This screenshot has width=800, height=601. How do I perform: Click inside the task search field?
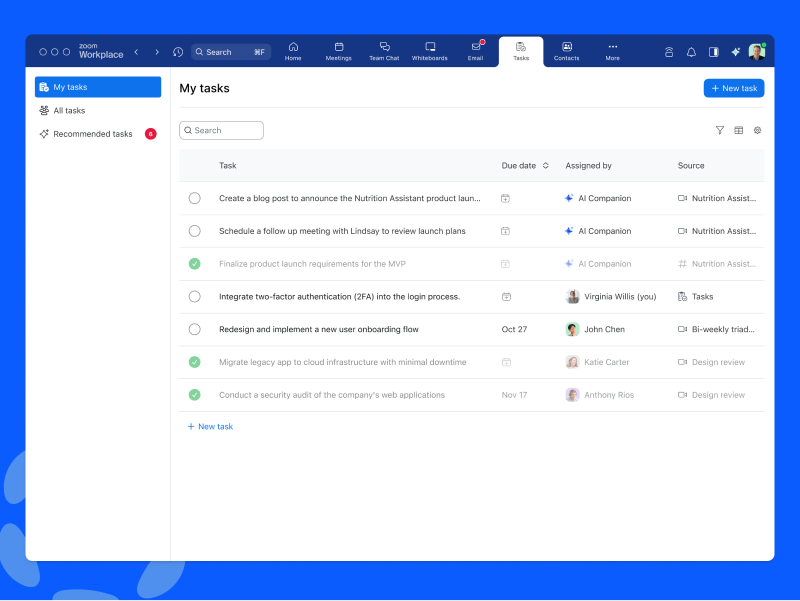[221, 130]
